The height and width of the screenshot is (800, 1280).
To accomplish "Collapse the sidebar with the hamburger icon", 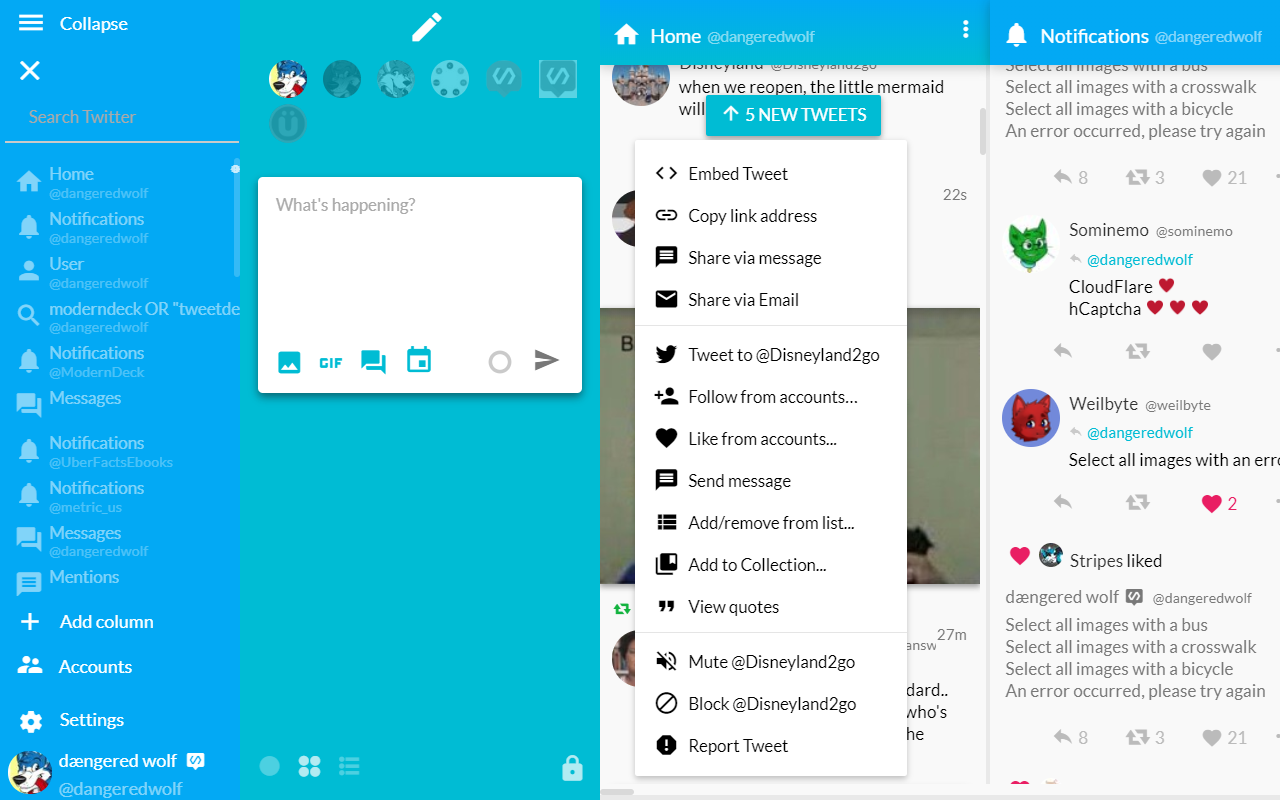I will [x=31, y=23].
